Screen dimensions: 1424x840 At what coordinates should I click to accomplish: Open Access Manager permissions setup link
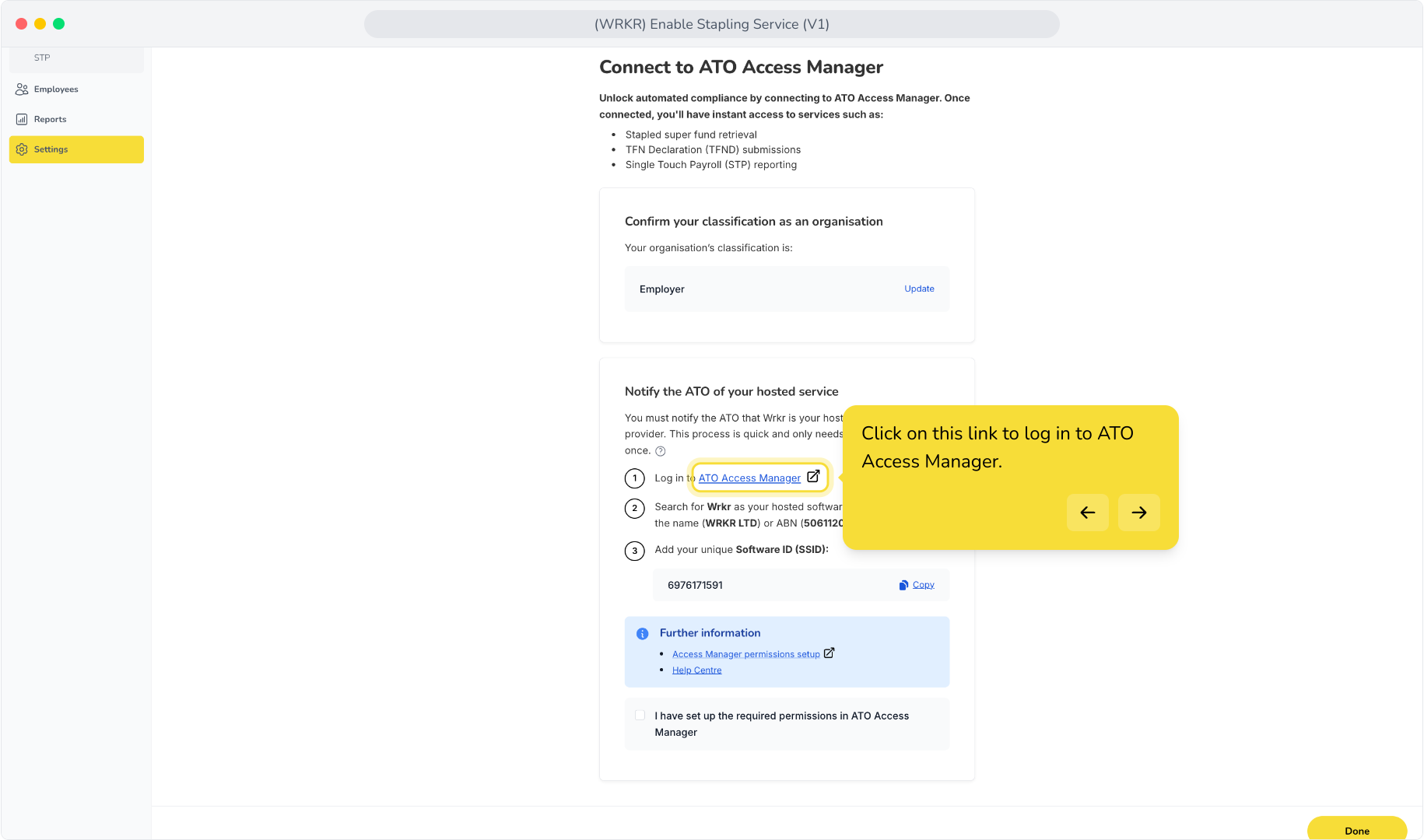pyautogui.click(x=746, y=654)
